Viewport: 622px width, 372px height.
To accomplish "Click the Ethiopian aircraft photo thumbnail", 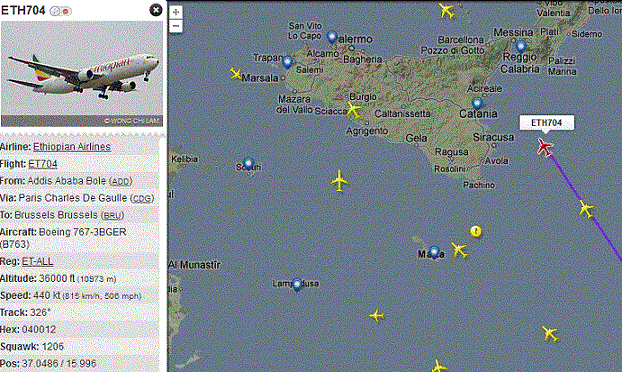I will pos(82,74).
